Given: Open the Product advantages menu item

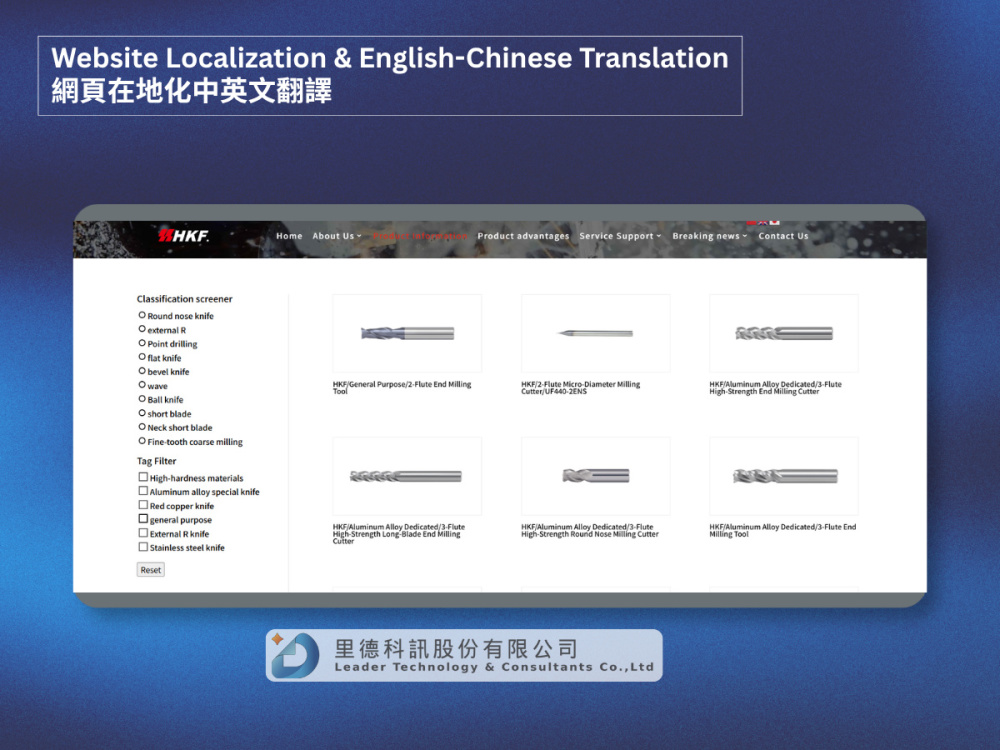Looking at the screenshot, I should (523, 236).
